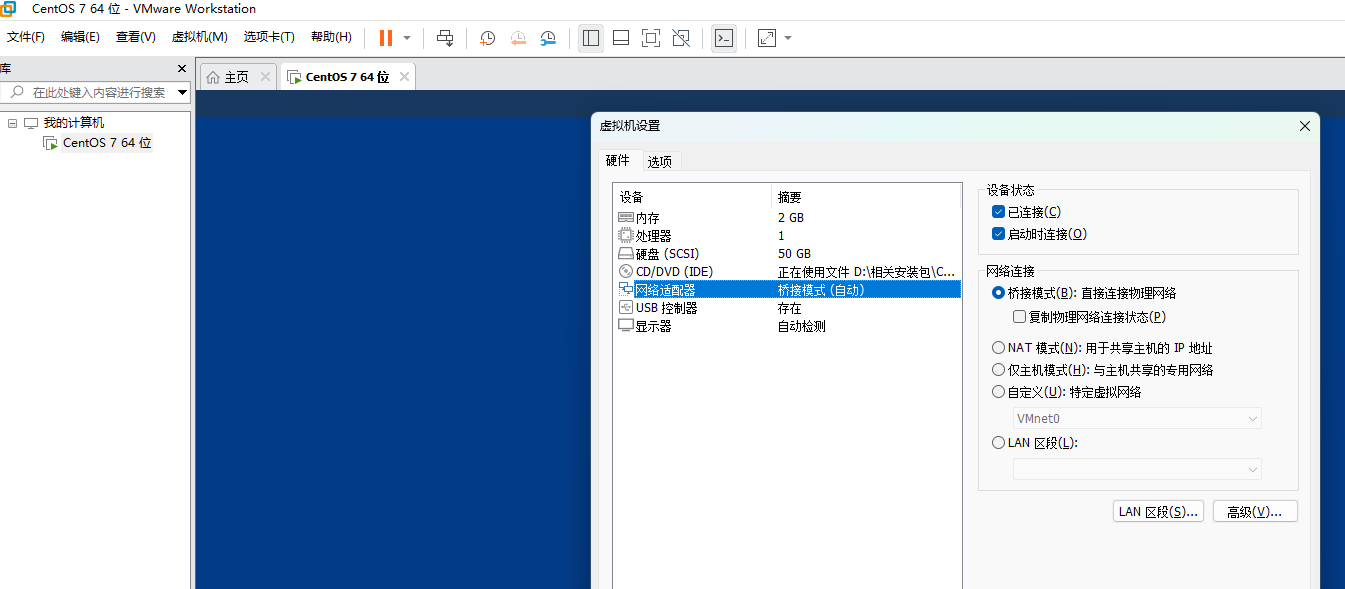Image resolution: width=1345 pixels, height=589 pixels.
Task: Toggle the thumbnail bar view
Action: point(621,38)
